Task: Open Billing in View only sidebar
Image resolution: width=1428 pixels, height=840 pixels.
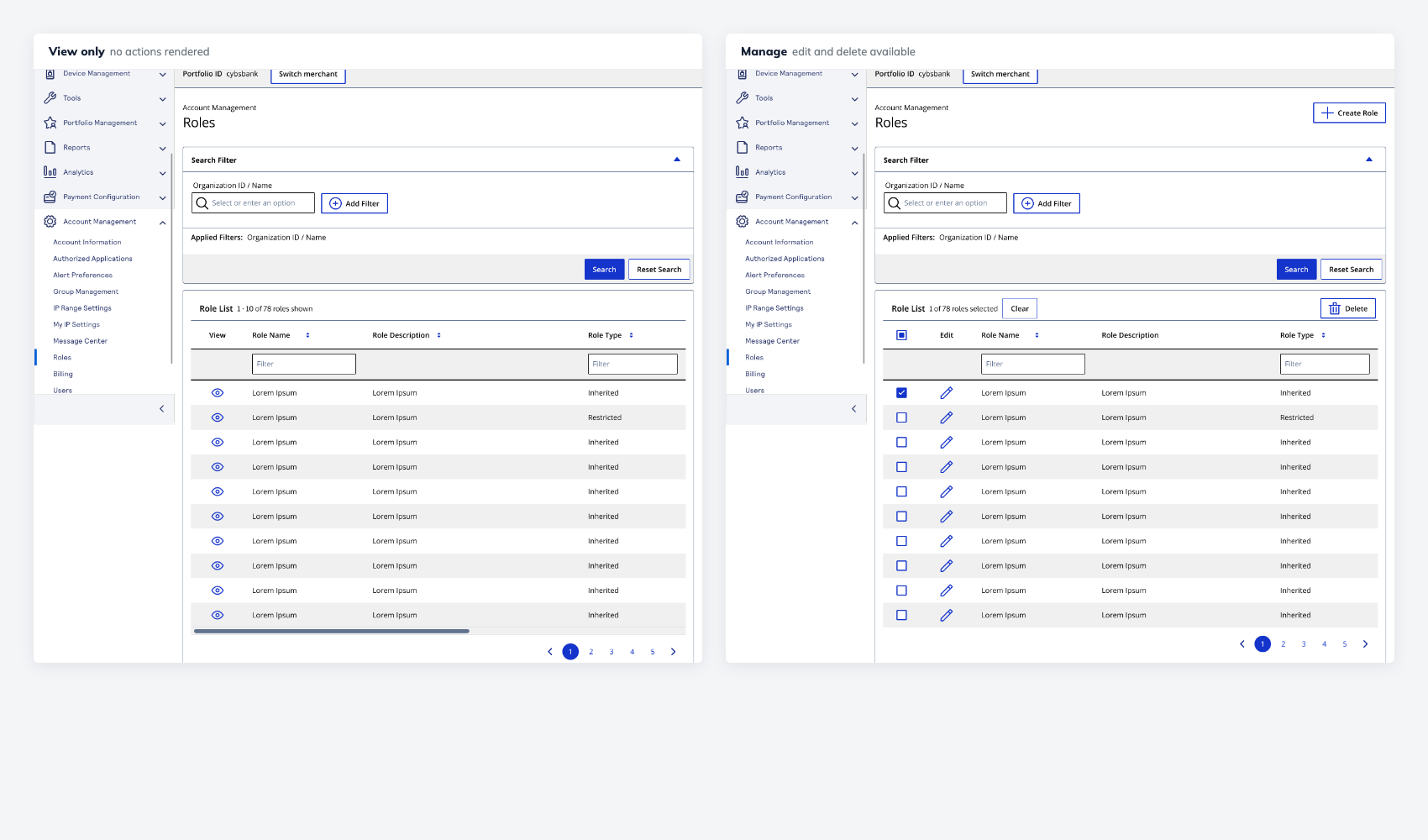Action: click(x=63, y=375)
